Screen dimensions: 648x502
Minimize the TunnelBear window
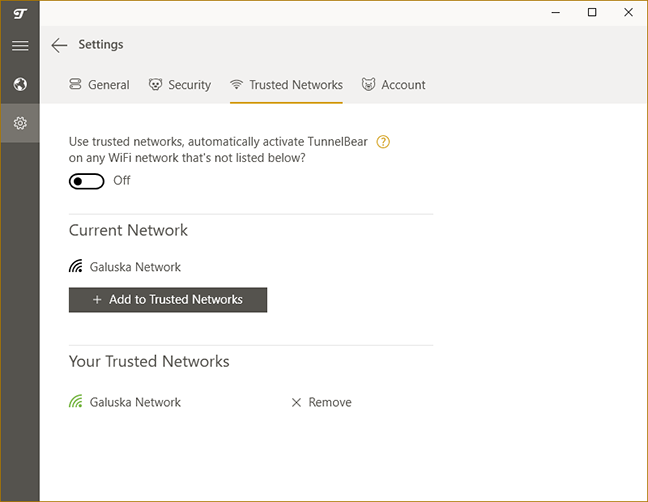556,12
